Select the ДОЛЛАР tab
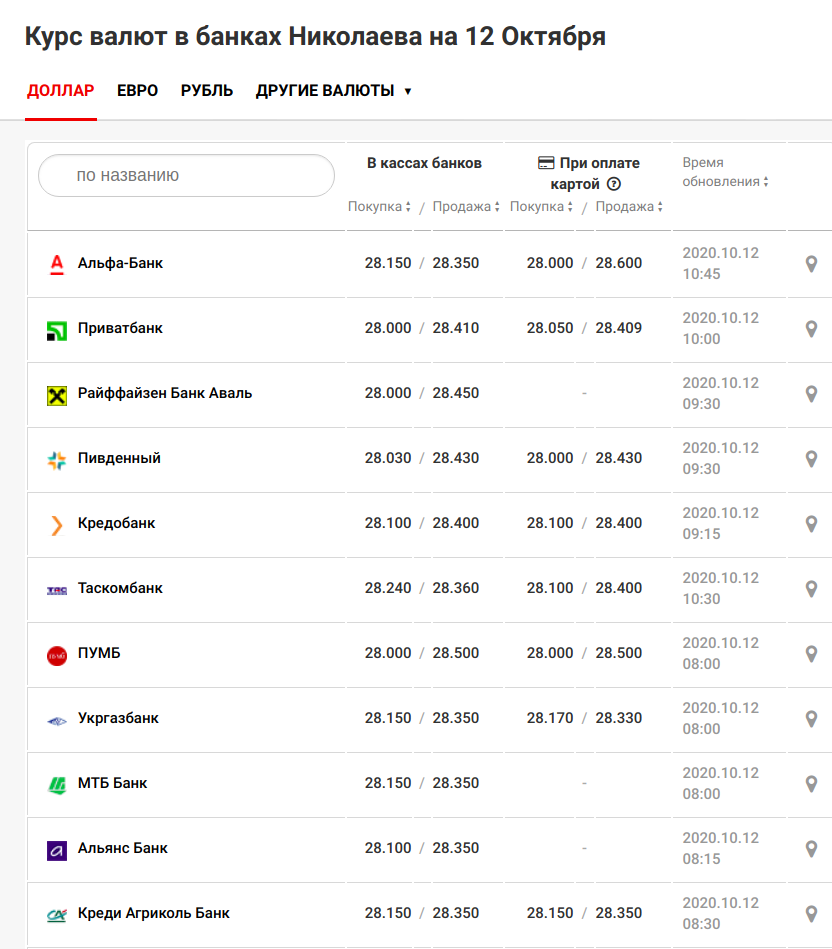The height and width of the screenshot is (949, 832). point(61,91)
